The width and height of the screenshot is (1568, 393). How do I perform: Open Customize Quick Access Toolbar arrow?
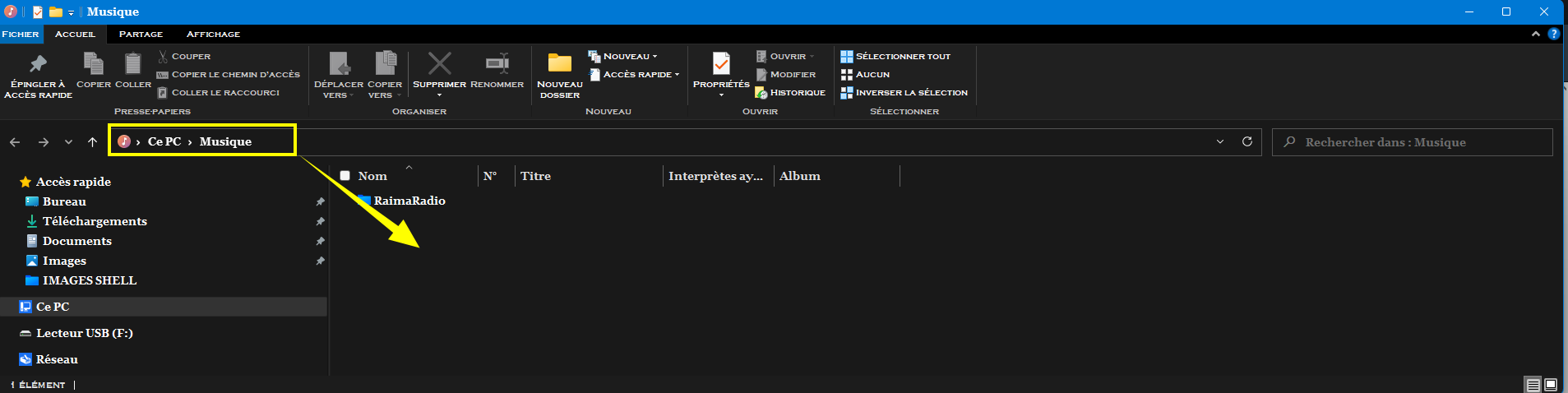[x=72, y=12]
